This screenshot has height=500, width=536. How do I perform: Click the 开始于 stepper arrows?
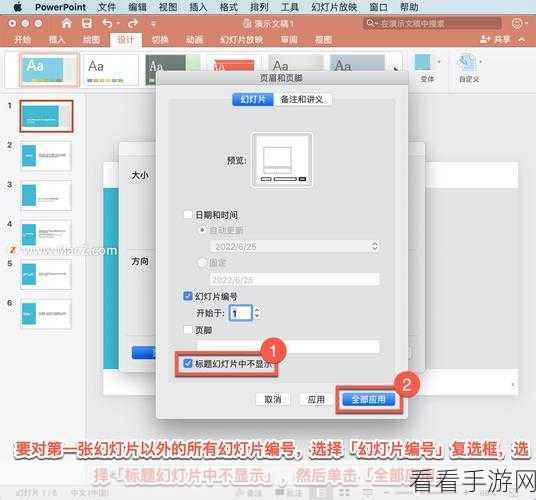(257, 313)
